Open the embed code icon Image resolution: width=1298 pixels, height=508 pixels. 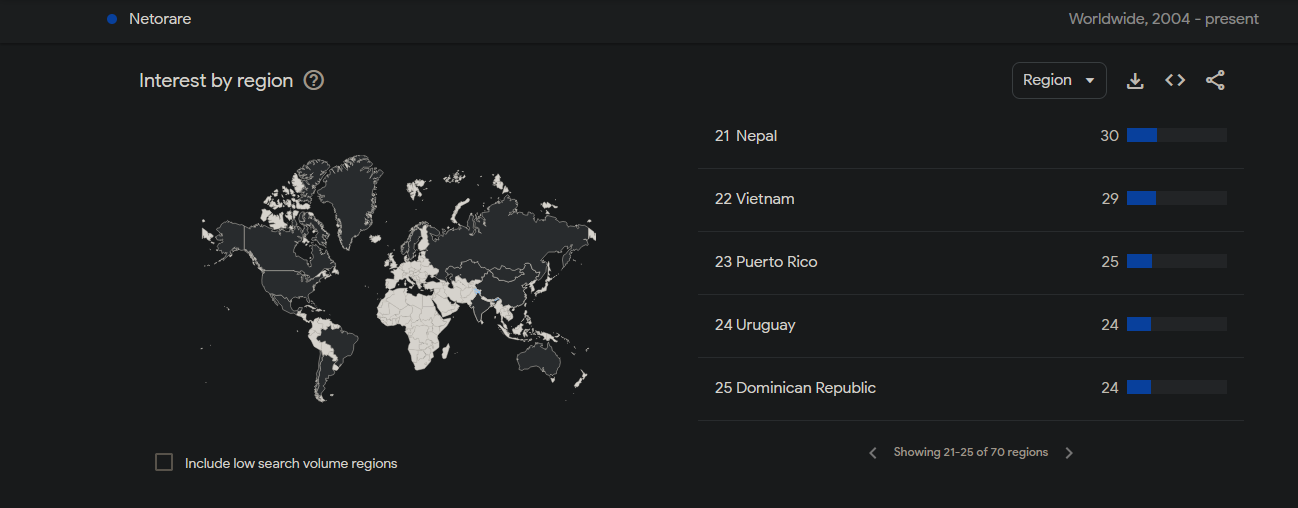click(x=1175, y=81)
